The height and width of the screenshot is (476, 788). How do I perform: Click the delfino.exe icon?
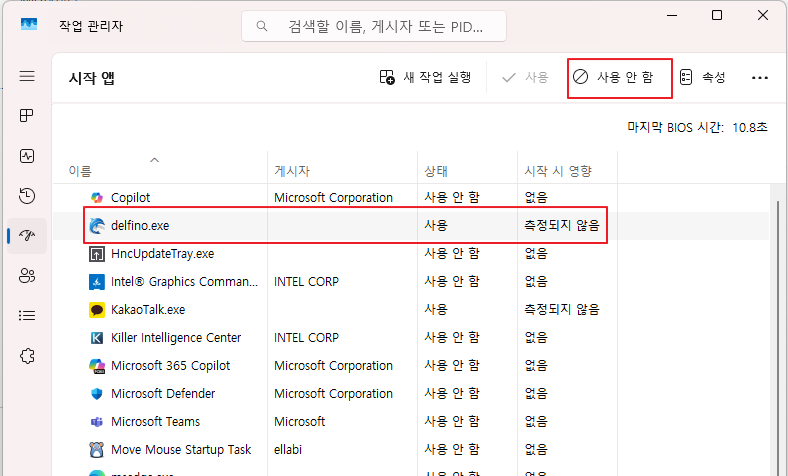96,226
